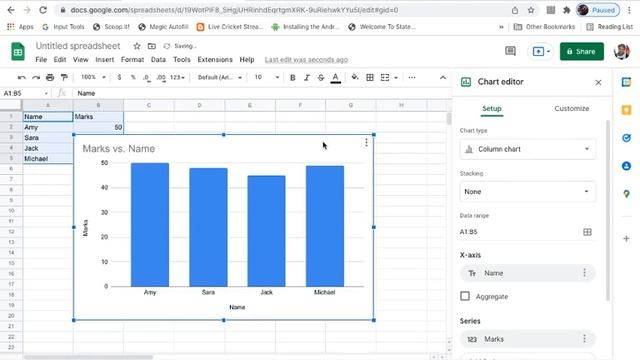
Task: Open the Stacking None dropdown
Action: point(527,191)
